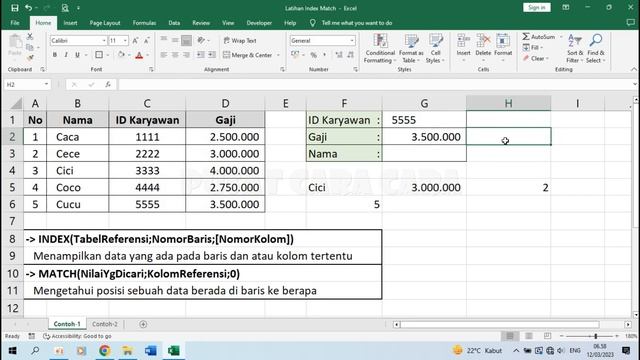Click the formula bar input field

(x=375, y=84)
